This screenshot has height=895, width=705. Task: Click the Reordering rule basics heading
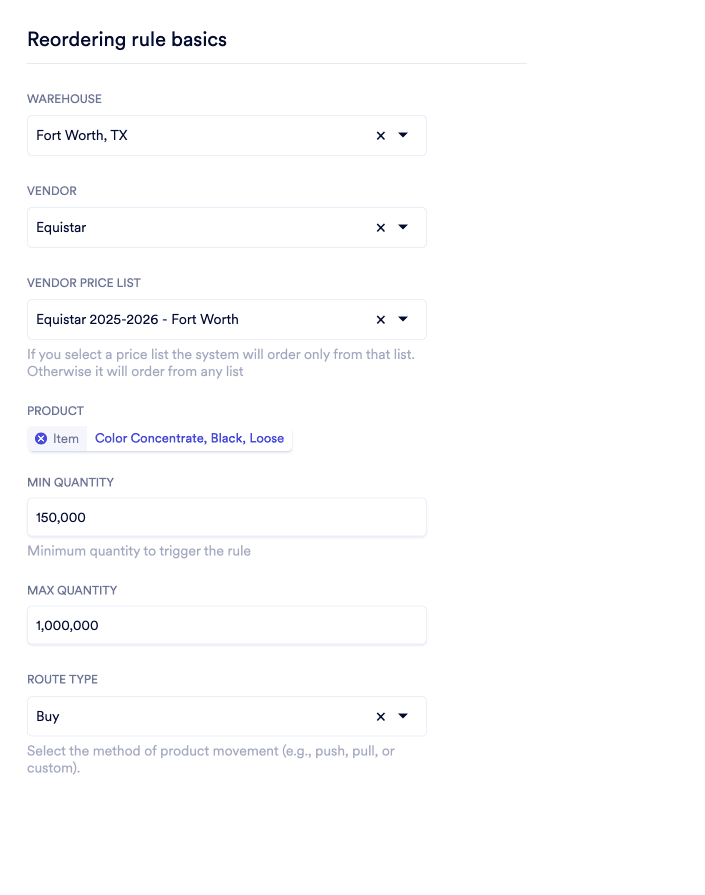[x=127, y=39]
